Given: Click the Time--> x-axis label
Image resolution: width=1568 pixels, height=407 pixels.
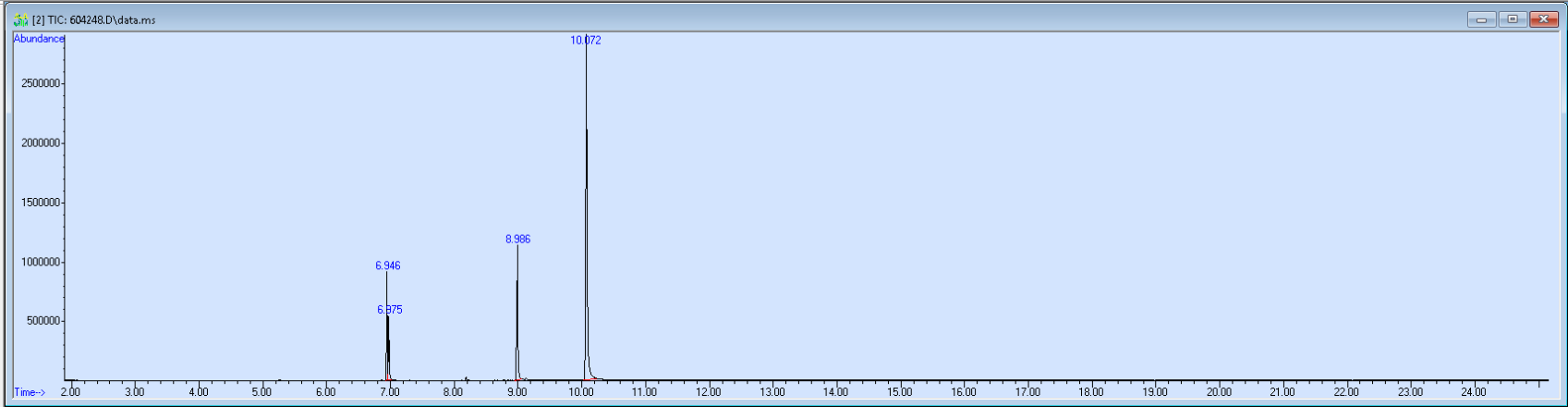Looking at the screenshot, I should point(30,392).
